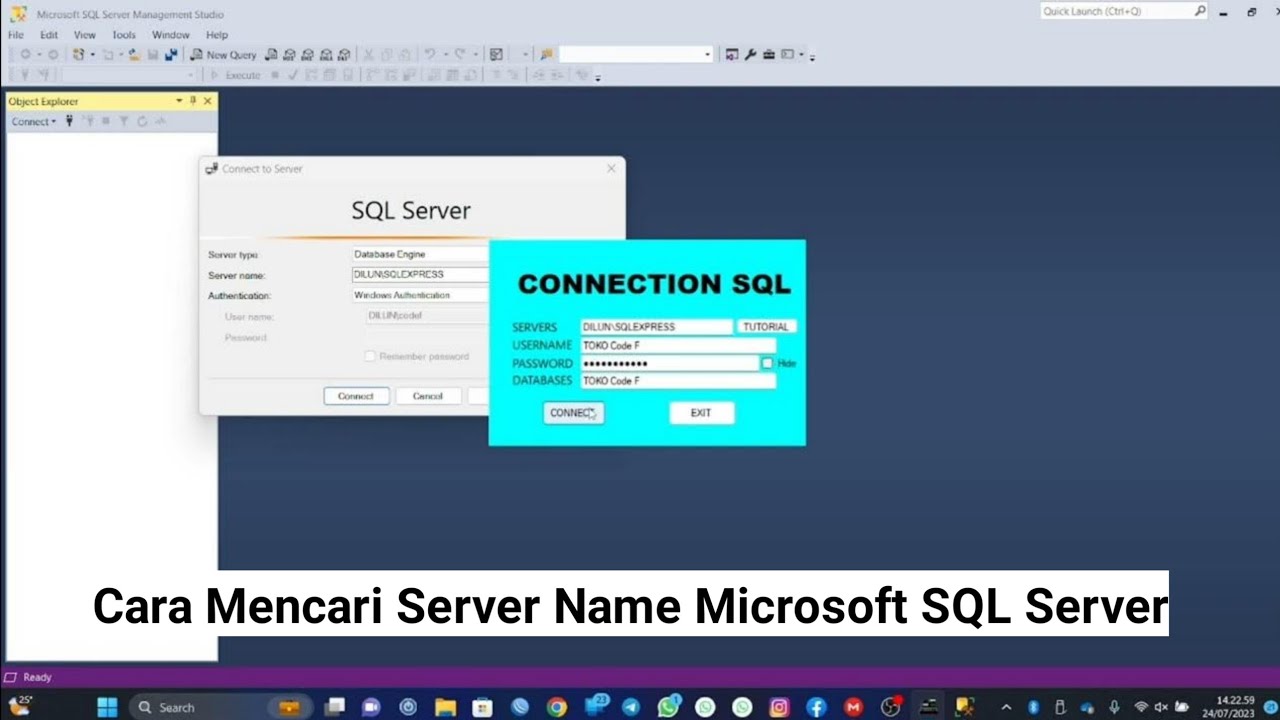Viewport: 1280px width, 720px height.
Task: Click the Server name field in Connect to Server
Action: click(420, 274)
